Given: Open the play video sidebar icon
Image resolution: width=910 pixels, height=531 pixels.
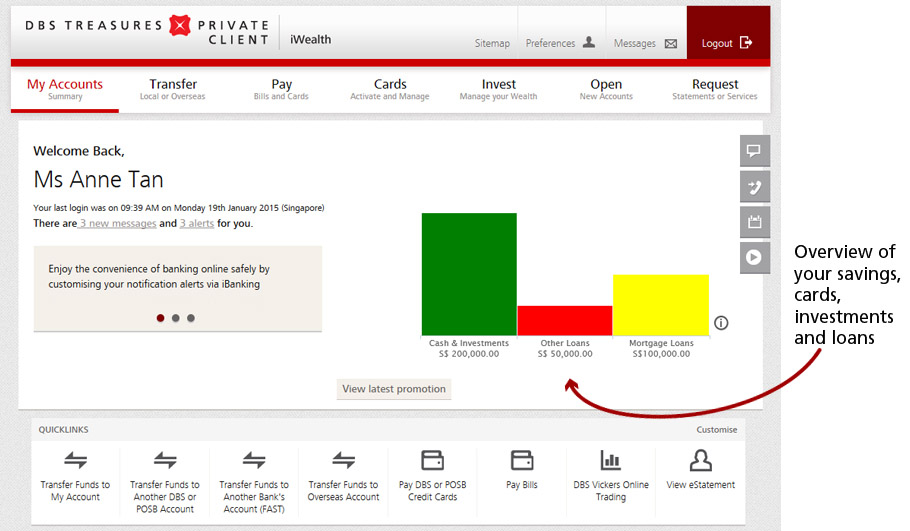Looking at the screenshot, I should (x=754, y=257).
